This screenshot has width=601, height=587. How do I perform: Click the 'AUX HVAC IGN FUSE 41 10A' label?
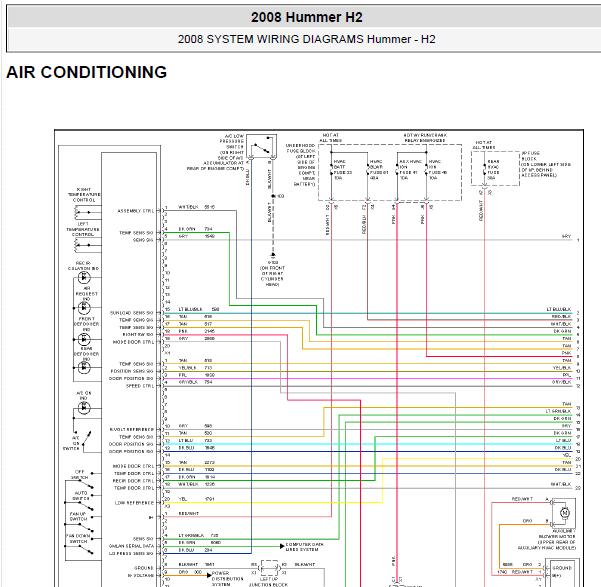pyautogui.click(x=411, y=170)
